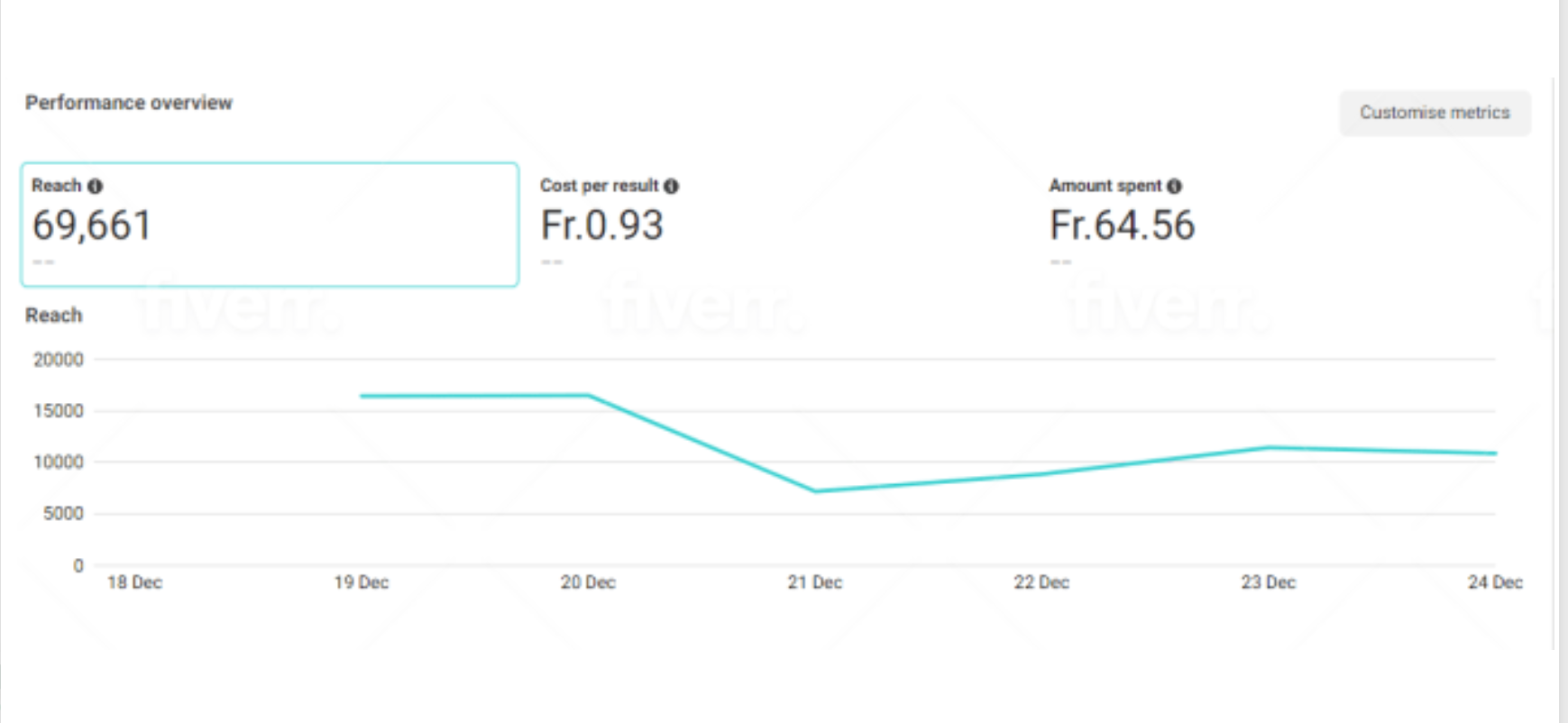Open the Customise metrics button
Image resolution: width=1568 pixels, height=723 pixels.
1435,113
